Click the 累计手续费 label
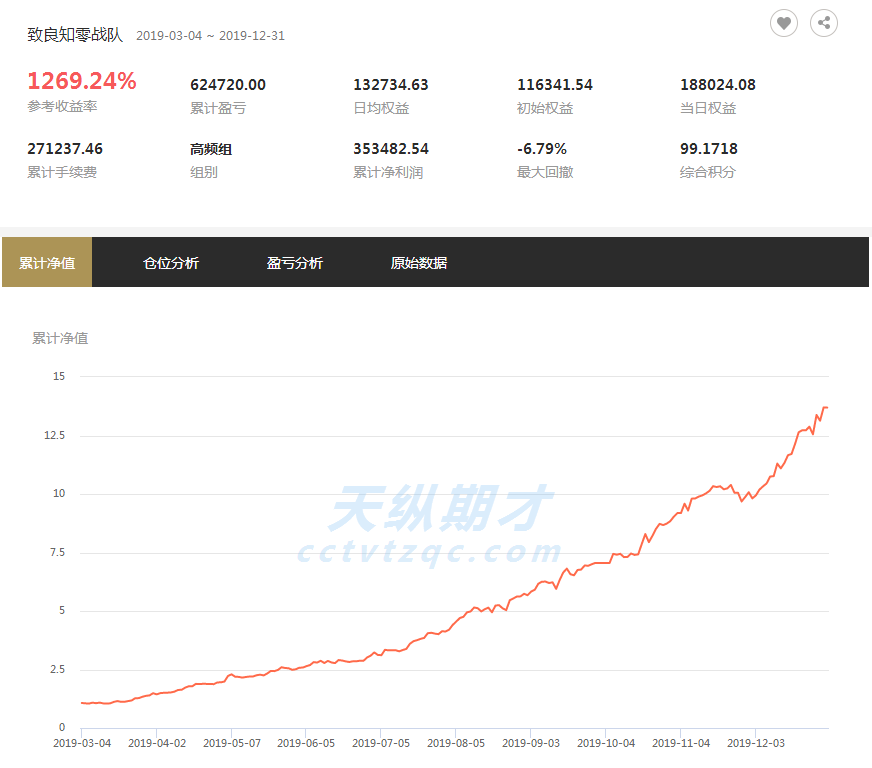 tap(62, 172)
